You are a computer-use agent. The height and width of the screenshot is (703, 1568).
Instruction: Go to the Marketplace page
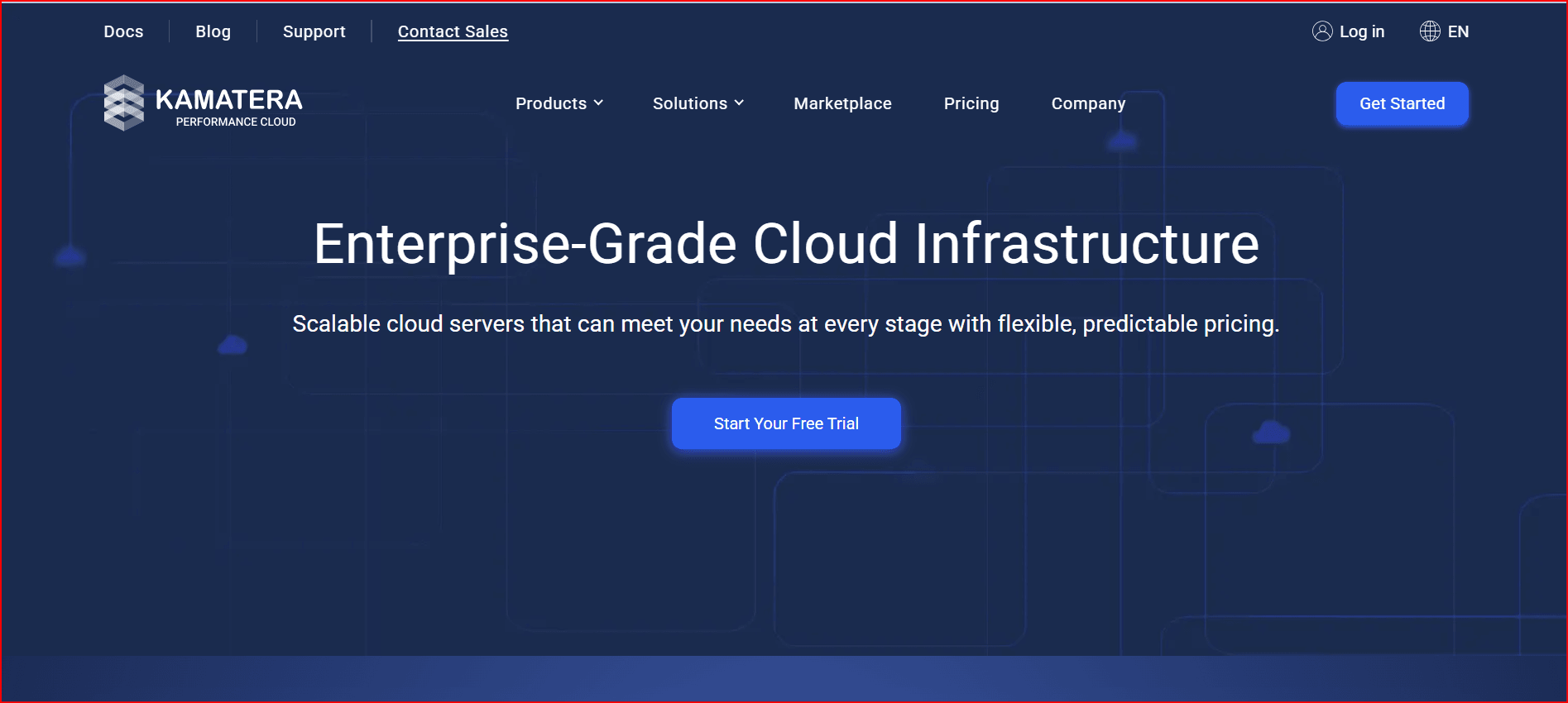pyautogui.click(x=842, y=103)
